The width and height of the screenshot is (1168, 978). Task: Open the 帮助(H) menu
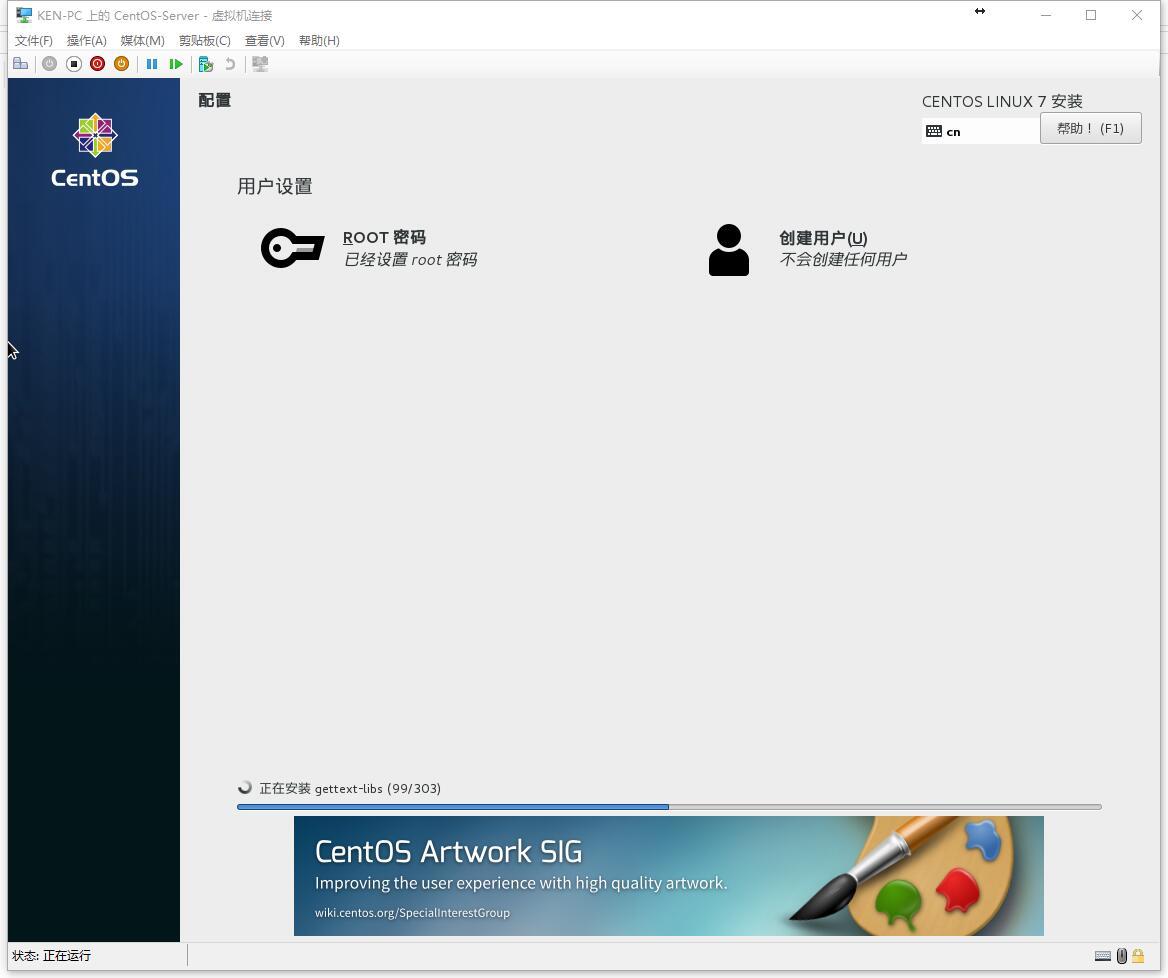point(319,40)
